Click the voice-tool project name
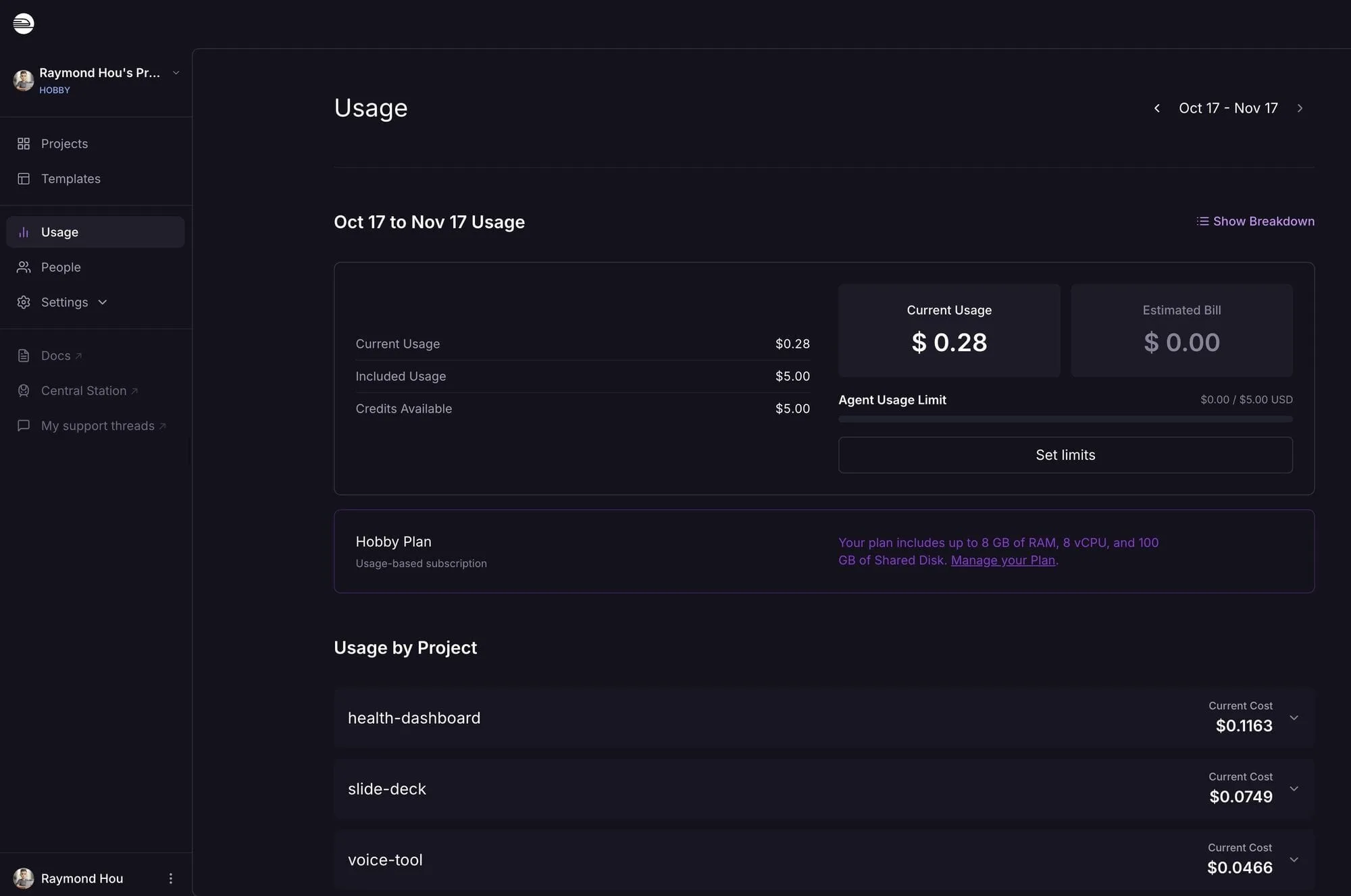Screen dimensions: 1351x896 coord(385,860)
